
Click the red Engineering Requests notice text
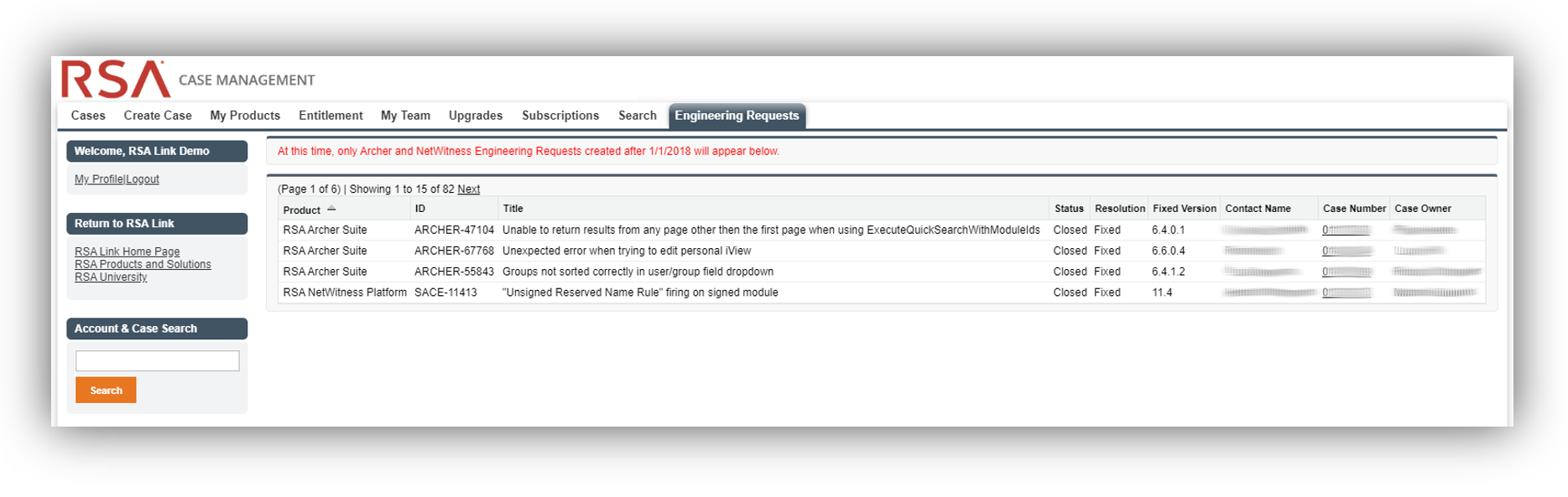click(529, 152)
